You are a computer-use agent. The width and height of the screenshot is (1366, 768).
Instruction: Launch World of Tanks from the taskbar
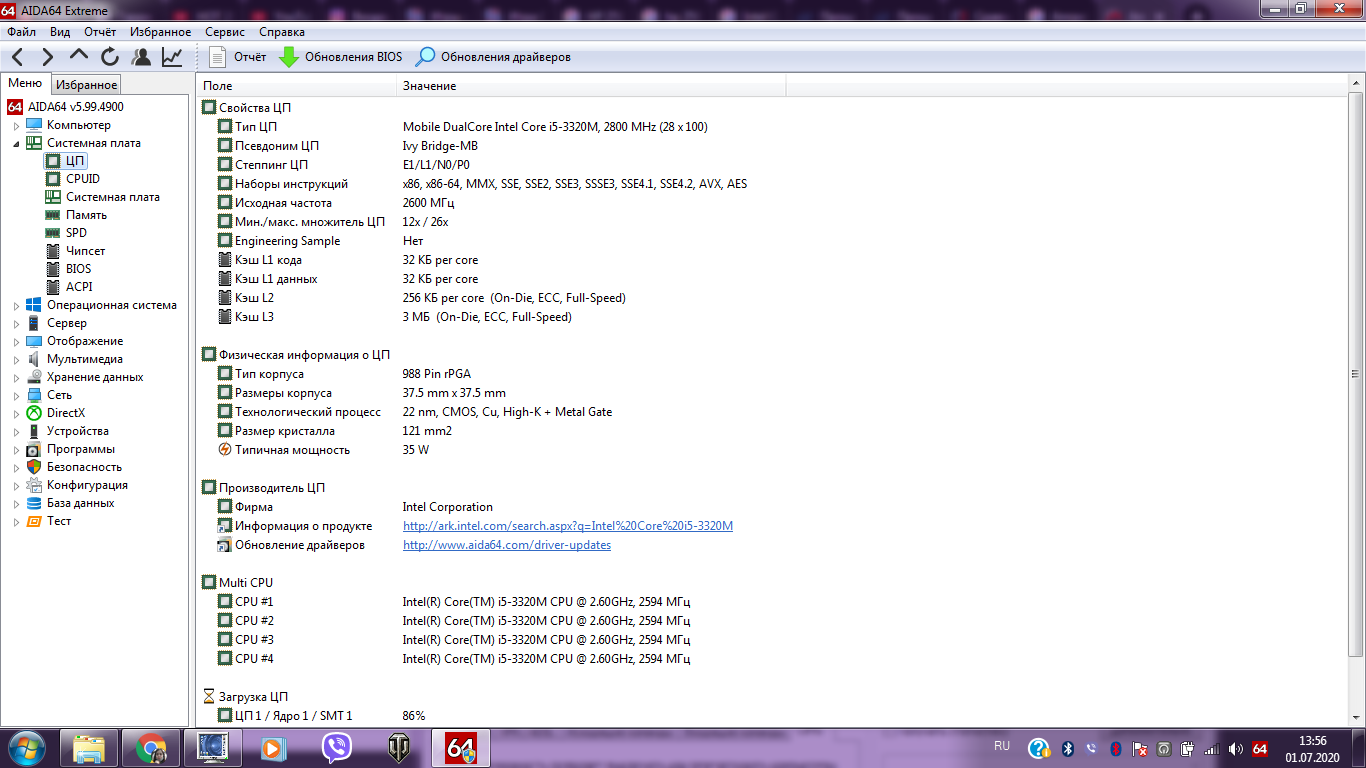pos(399,748)
